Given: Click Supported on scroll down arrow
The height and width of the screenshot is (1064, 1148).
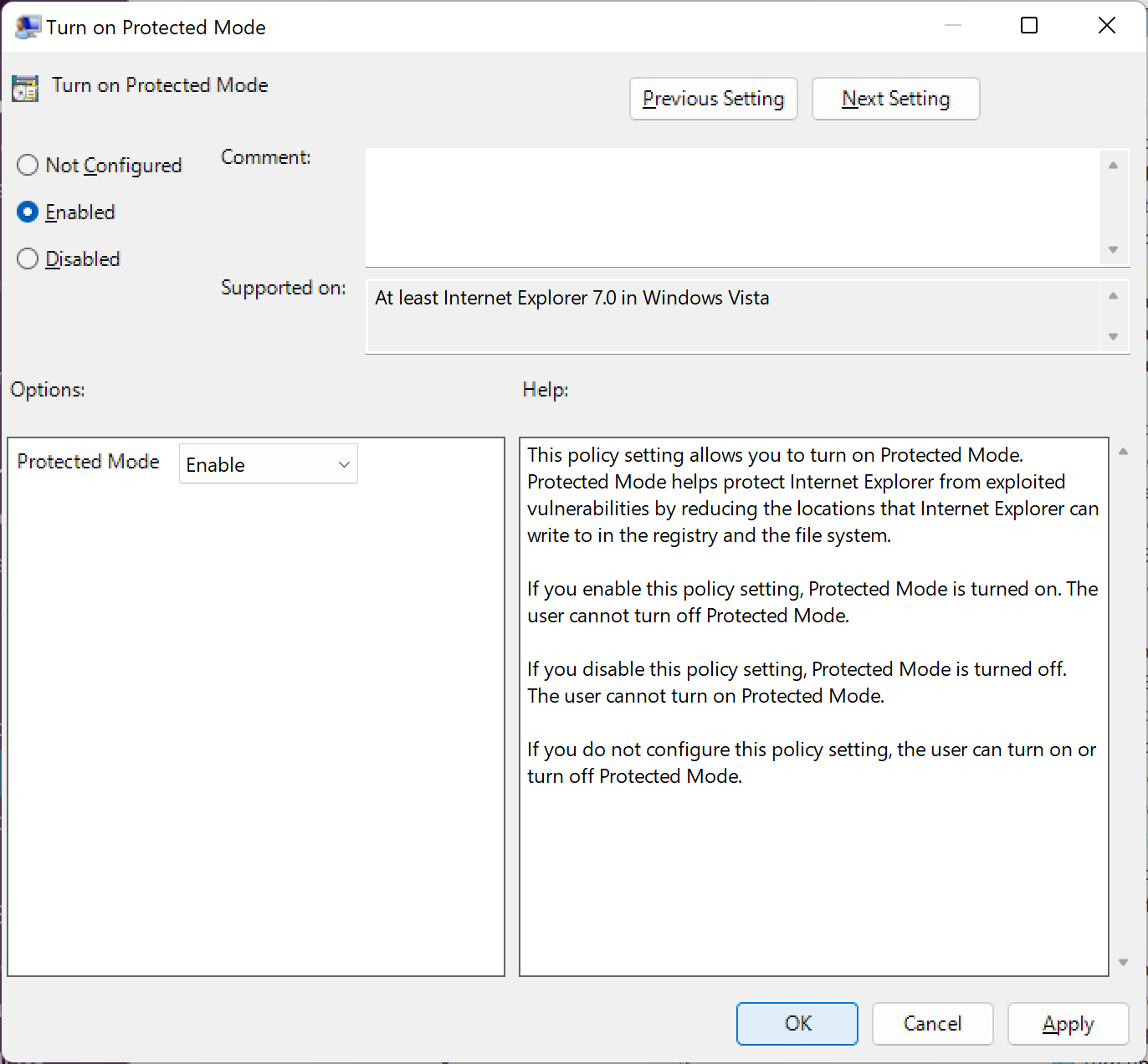Looking at the screenshot, I should click(1113, 336).
